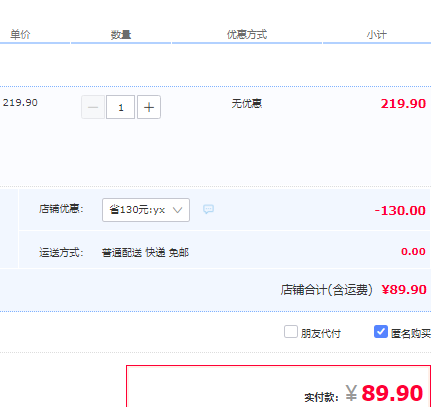The image size is (437, 407).
Task: Uncheck the 匿名购买 checkbox
Action: pos(381,332)
